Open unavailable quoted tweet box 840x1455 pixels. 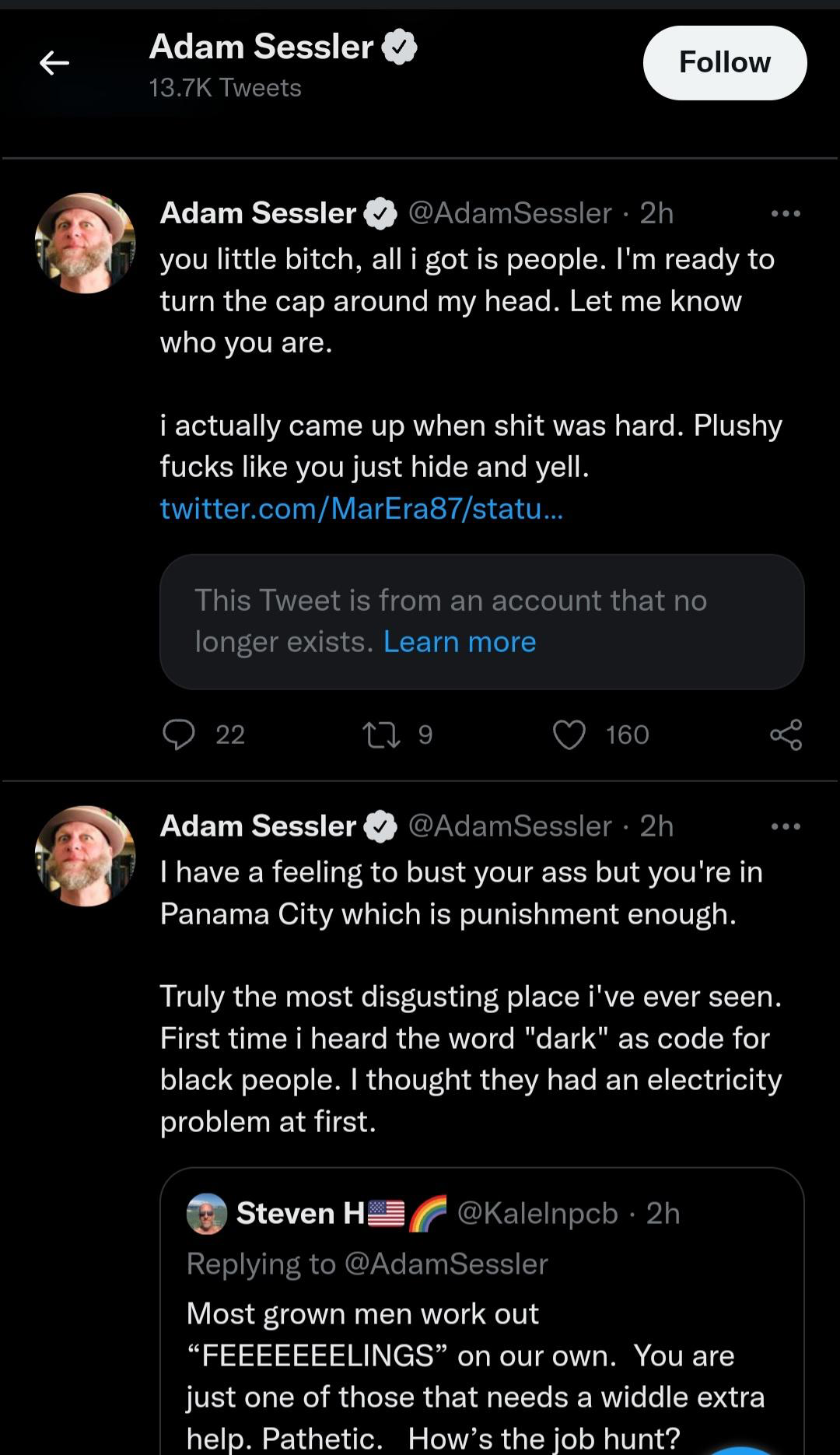(x=482, y=622)
